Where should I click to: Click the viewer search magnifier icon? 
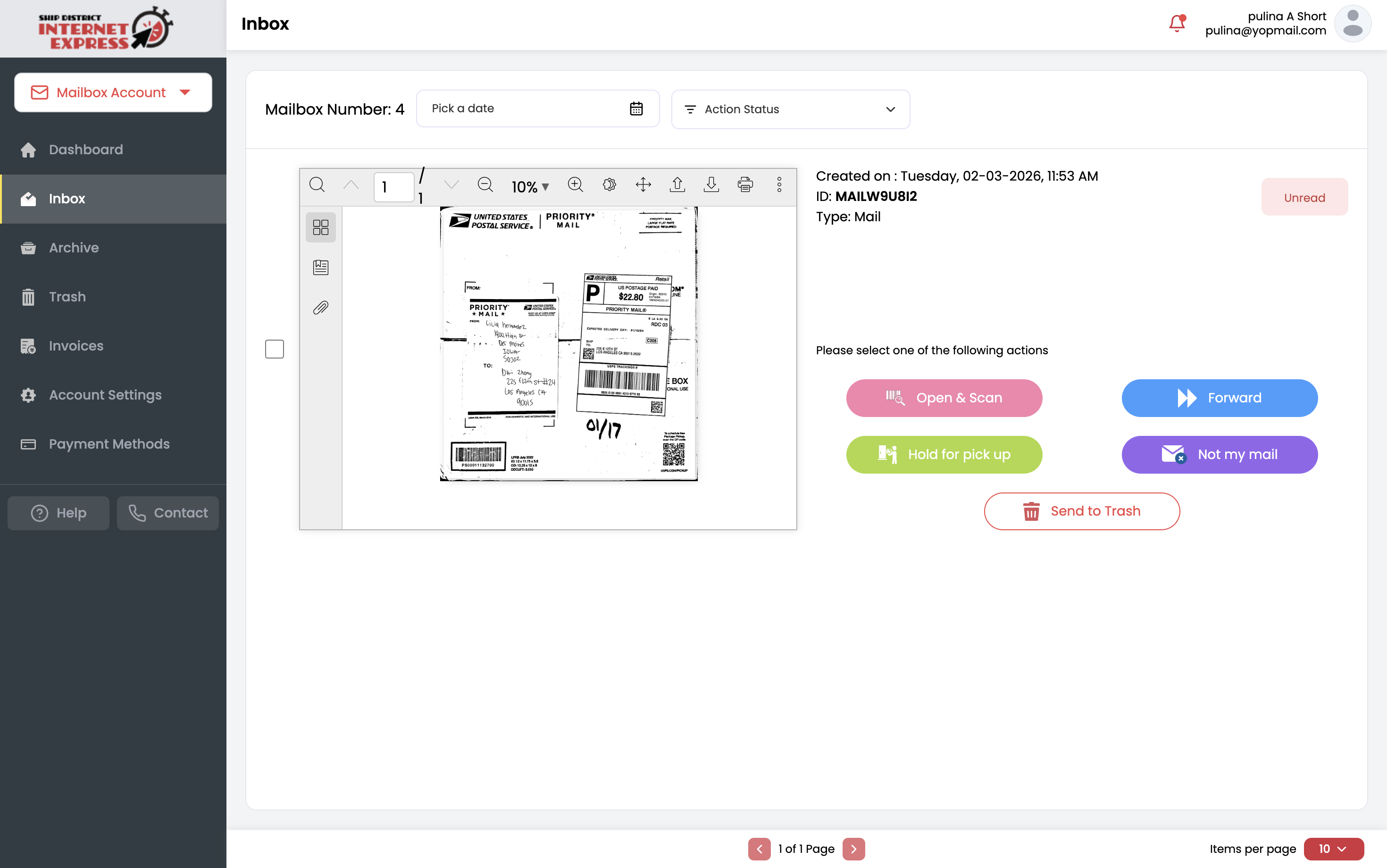coord(317,185)
